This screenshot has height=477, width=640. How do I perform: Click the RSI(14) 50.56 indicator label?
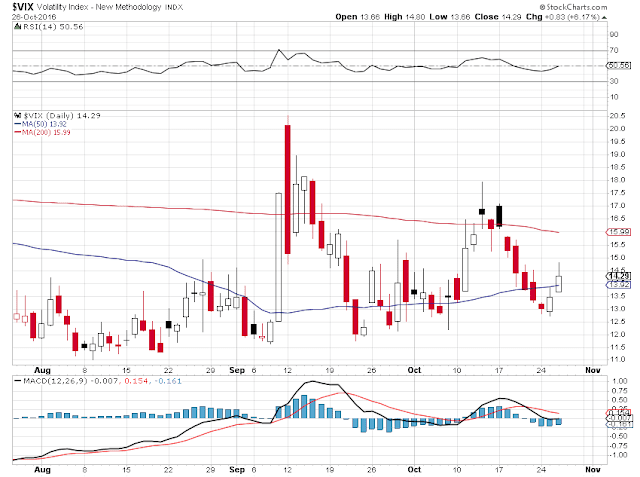53,27
